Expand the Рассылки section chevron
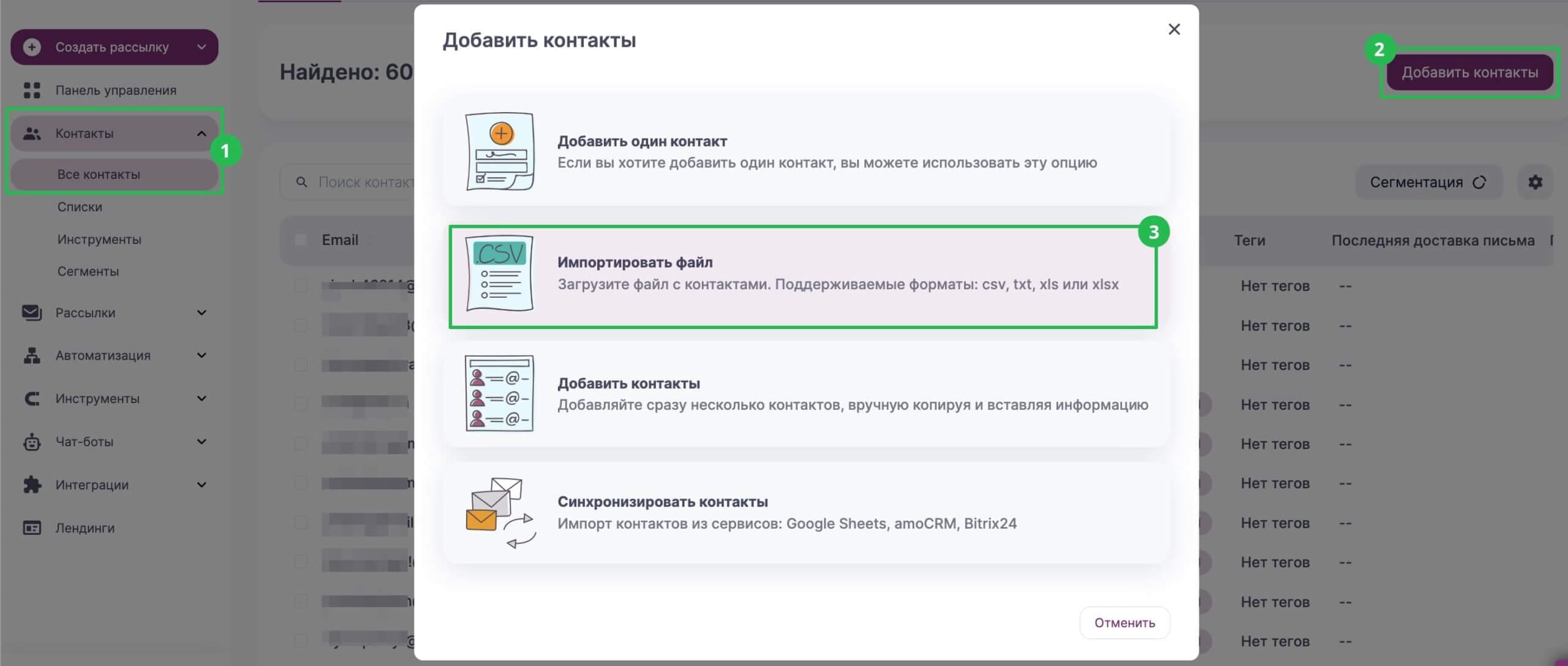The width and height of the screenshot is (1568, 666). [202, 312]
